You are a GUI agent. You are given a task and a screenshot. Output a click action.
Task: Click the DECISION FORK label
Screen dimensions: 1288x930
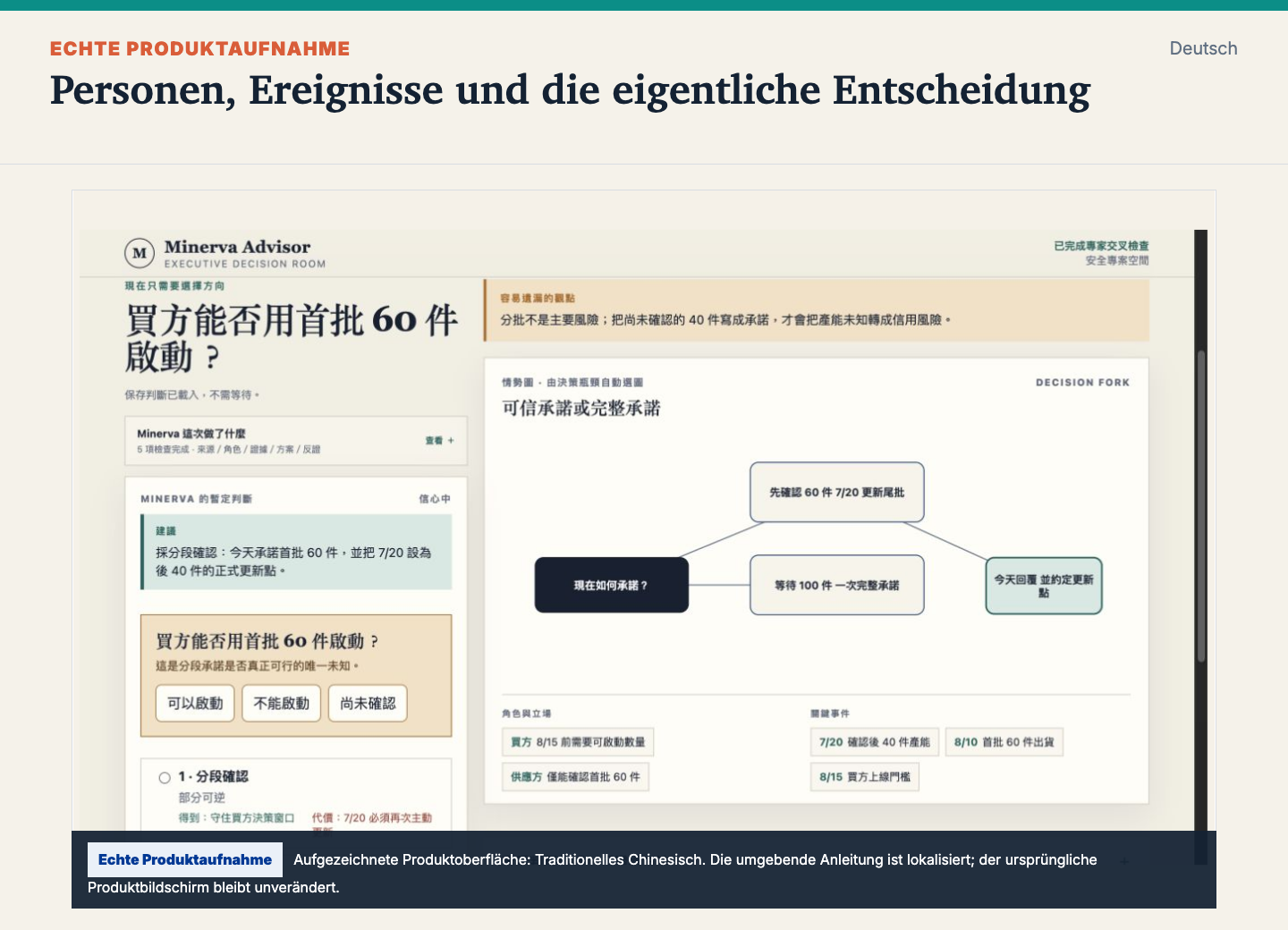(x=1082, y=383)
